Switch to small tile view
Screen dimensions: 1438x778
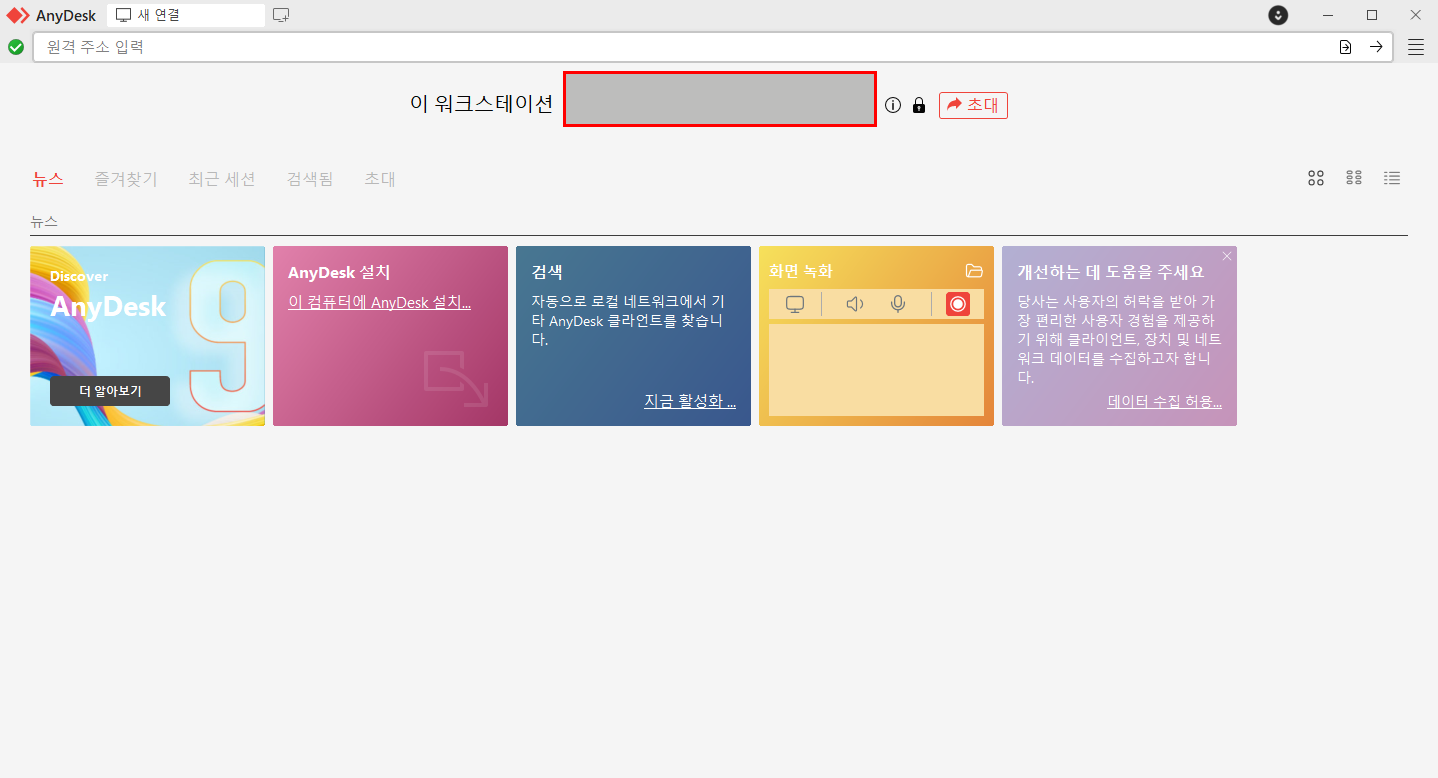tap(1354, 178)
